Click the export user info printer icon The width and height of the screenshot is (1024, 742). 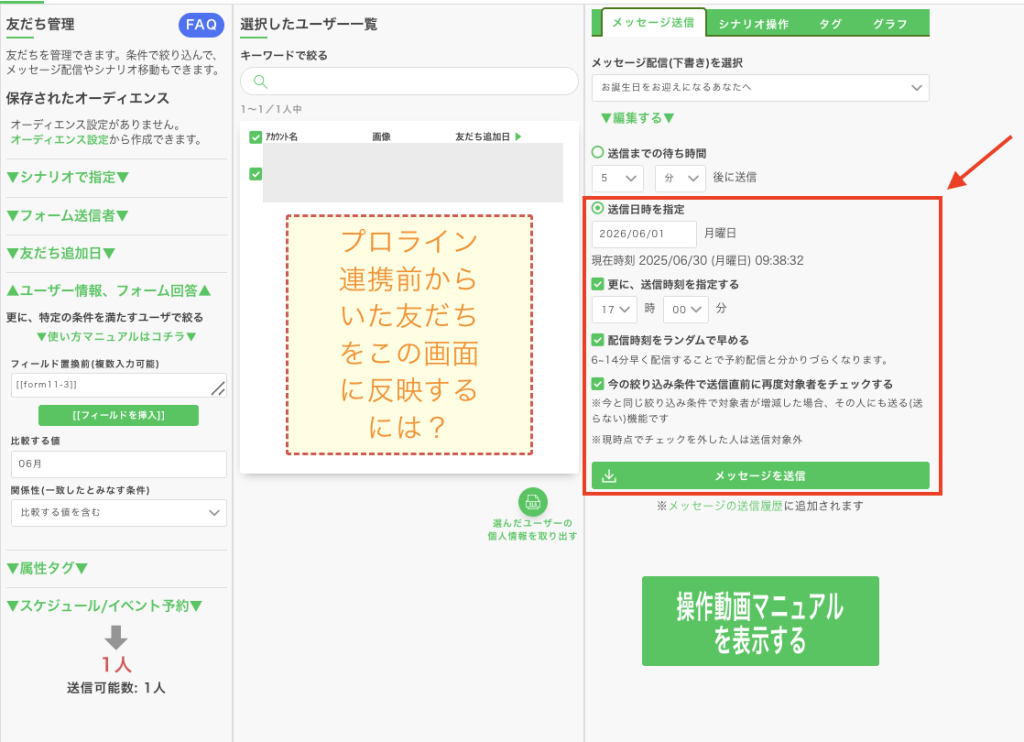tap(533, 502)
